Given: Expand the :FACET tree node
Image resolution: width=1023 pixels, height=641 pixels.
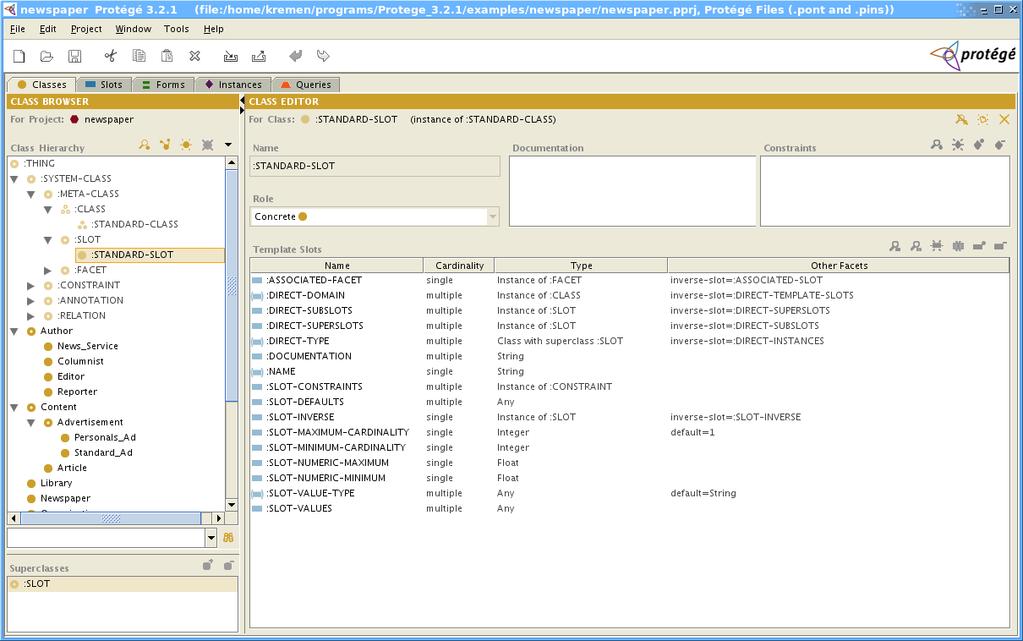Looking at the screenshot, I should (48, 270).
